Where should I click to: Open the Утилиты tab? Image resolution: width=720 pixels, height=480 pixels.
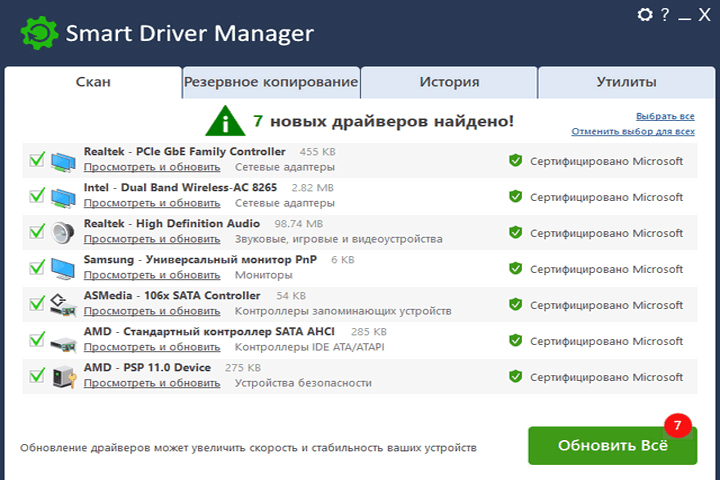(x=626, y=82)
